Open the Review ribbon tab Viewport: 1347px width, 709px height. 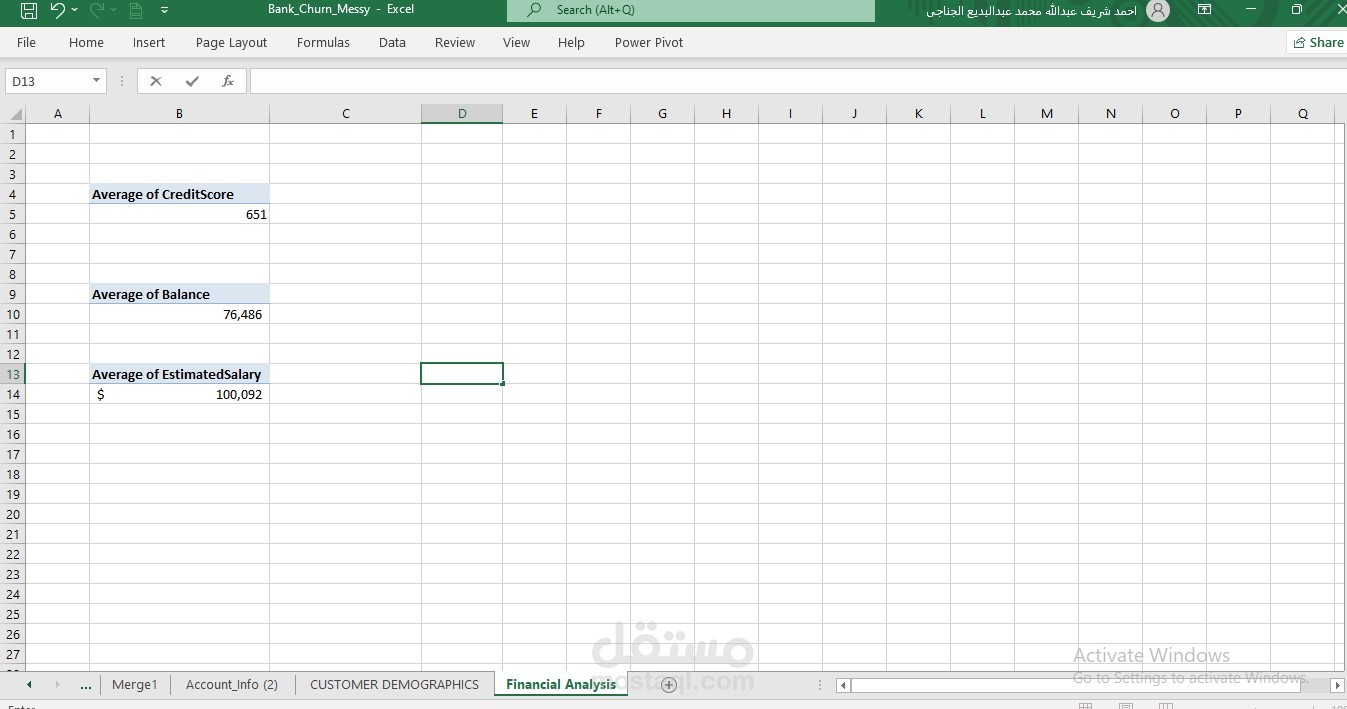[455, 42]
